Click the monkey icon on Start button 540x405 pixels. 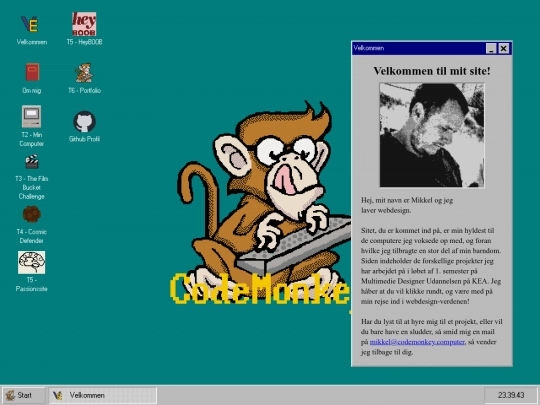tap(10, 395)
